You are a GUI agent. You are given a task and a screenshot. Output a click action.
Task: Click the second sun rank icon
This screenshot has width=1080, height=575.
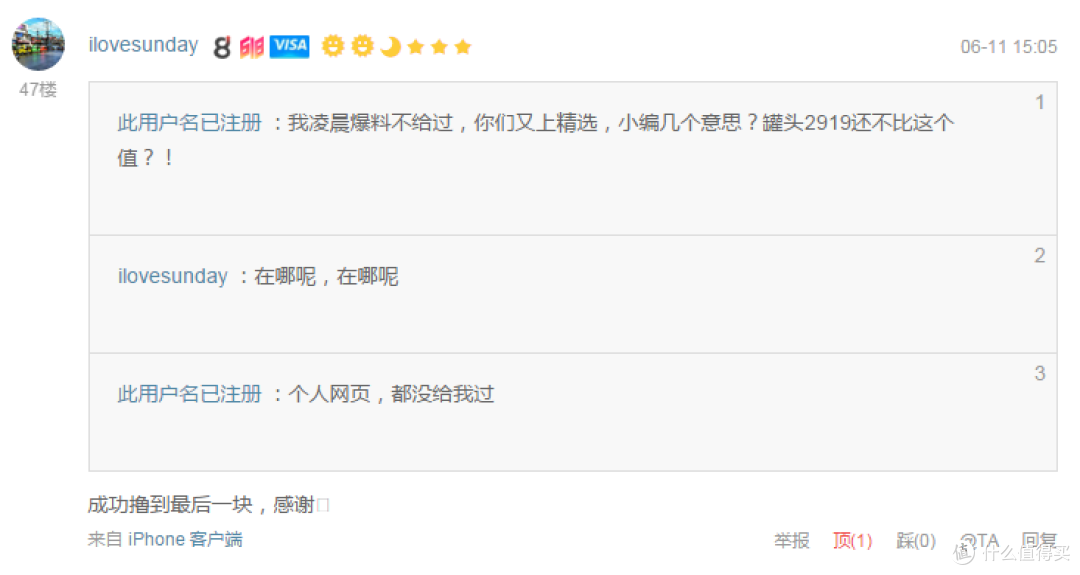coord(362,46)
